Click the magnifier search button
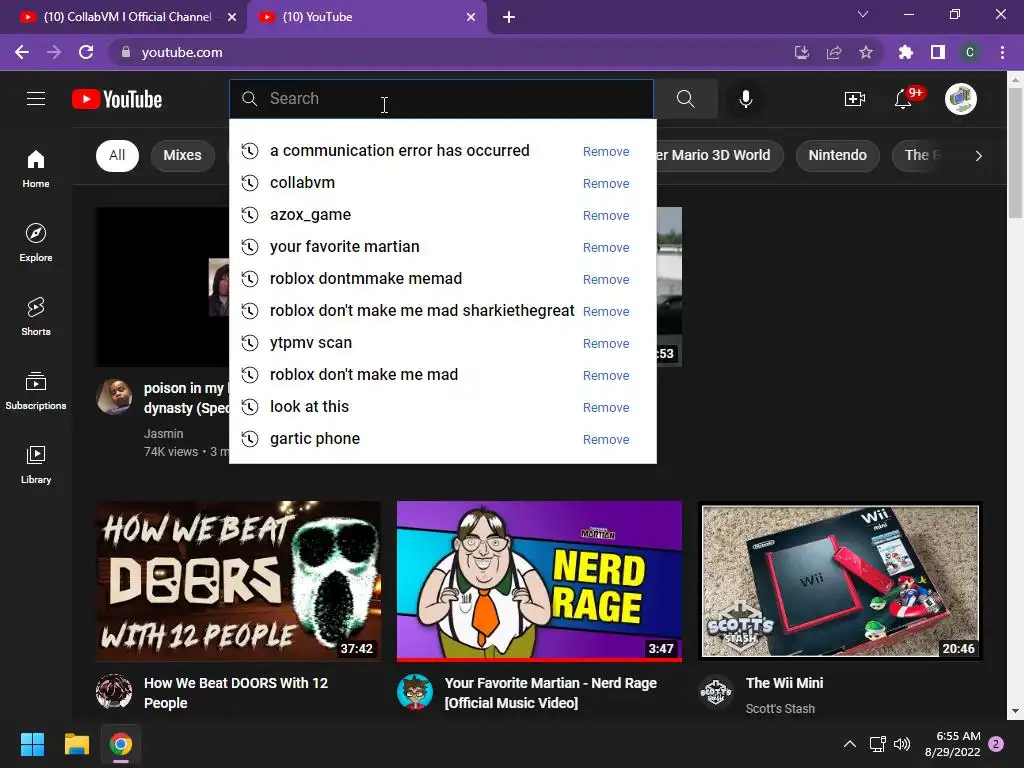The image size is (1024, 768). coord(686,99)
